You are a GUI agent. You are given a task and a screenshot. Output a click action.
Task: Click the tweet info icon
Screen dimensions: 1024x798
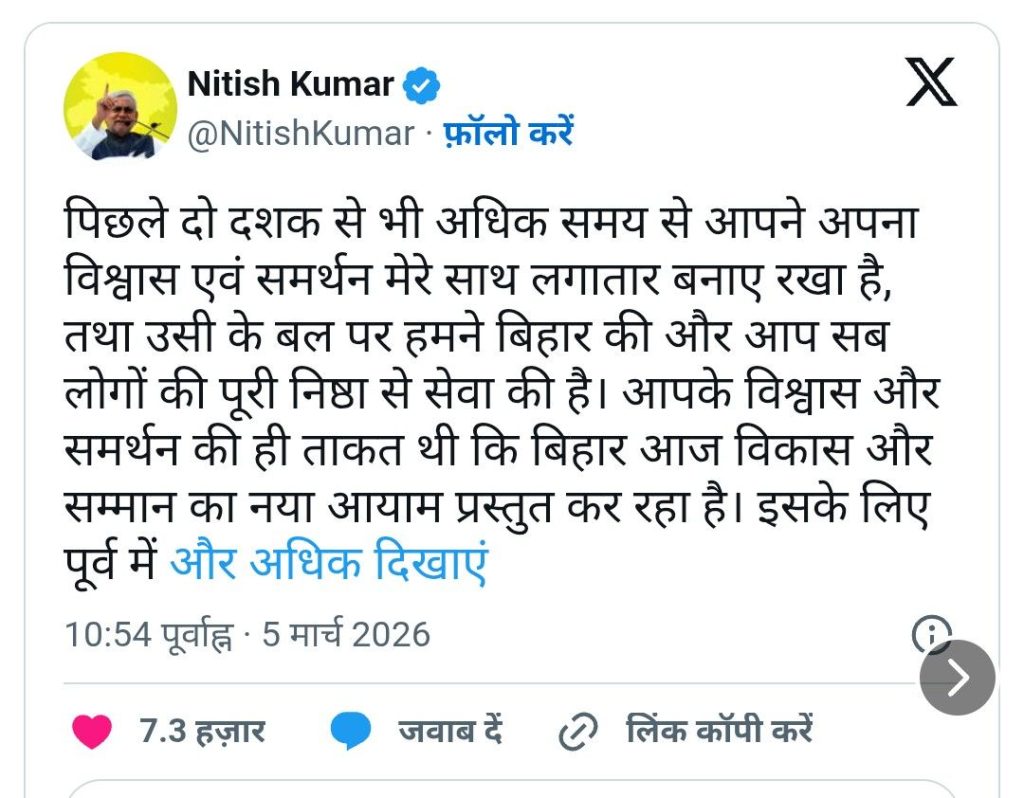pos(932,633)
